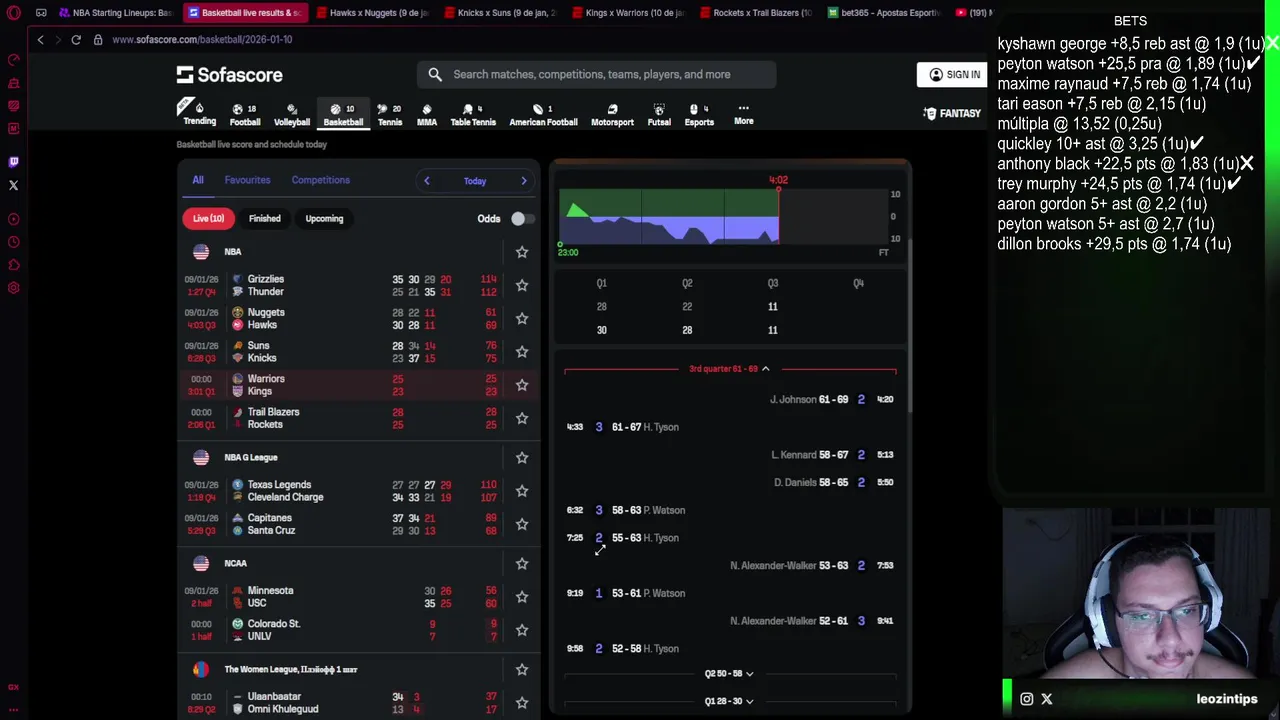Open the Trending sports category
The height and width of the screenshot is (720, 1280).
(x=199, y=113)
